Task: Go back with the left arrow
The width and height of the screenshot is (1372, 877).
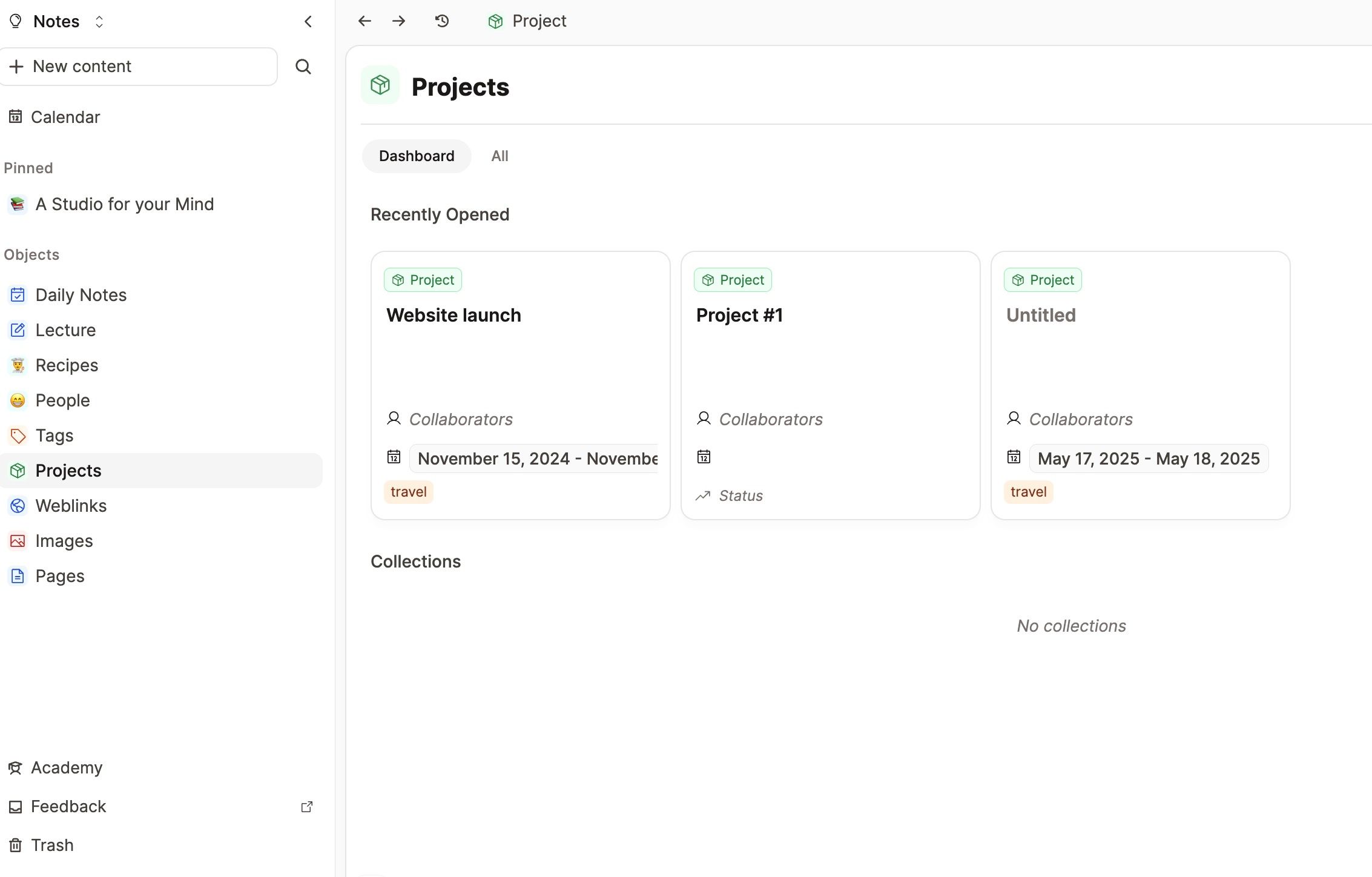Action: 364,21
